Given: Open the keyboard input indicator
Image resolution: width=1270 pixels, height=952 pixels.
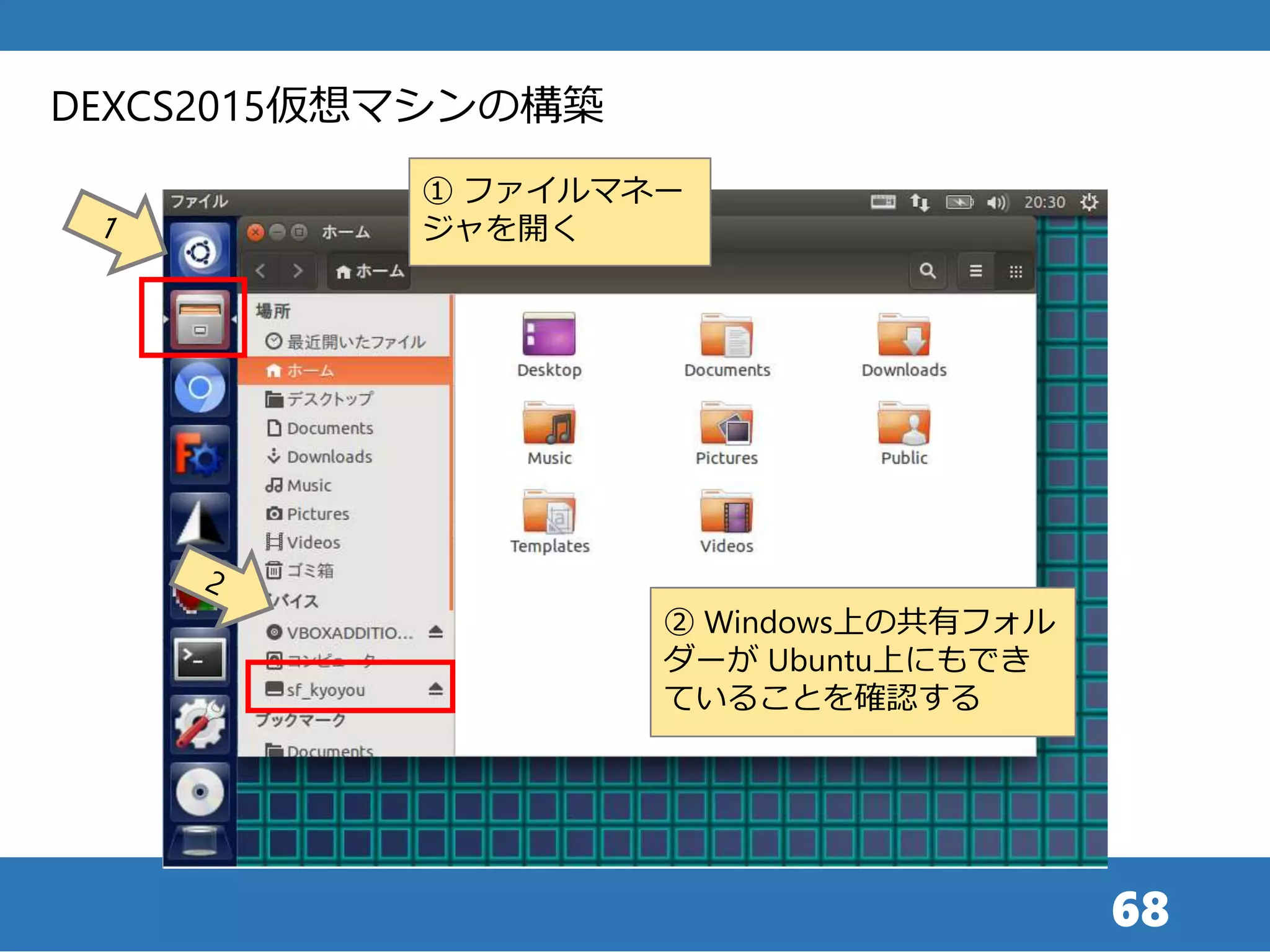Looking at the screenshot, I should pos(883,202).
